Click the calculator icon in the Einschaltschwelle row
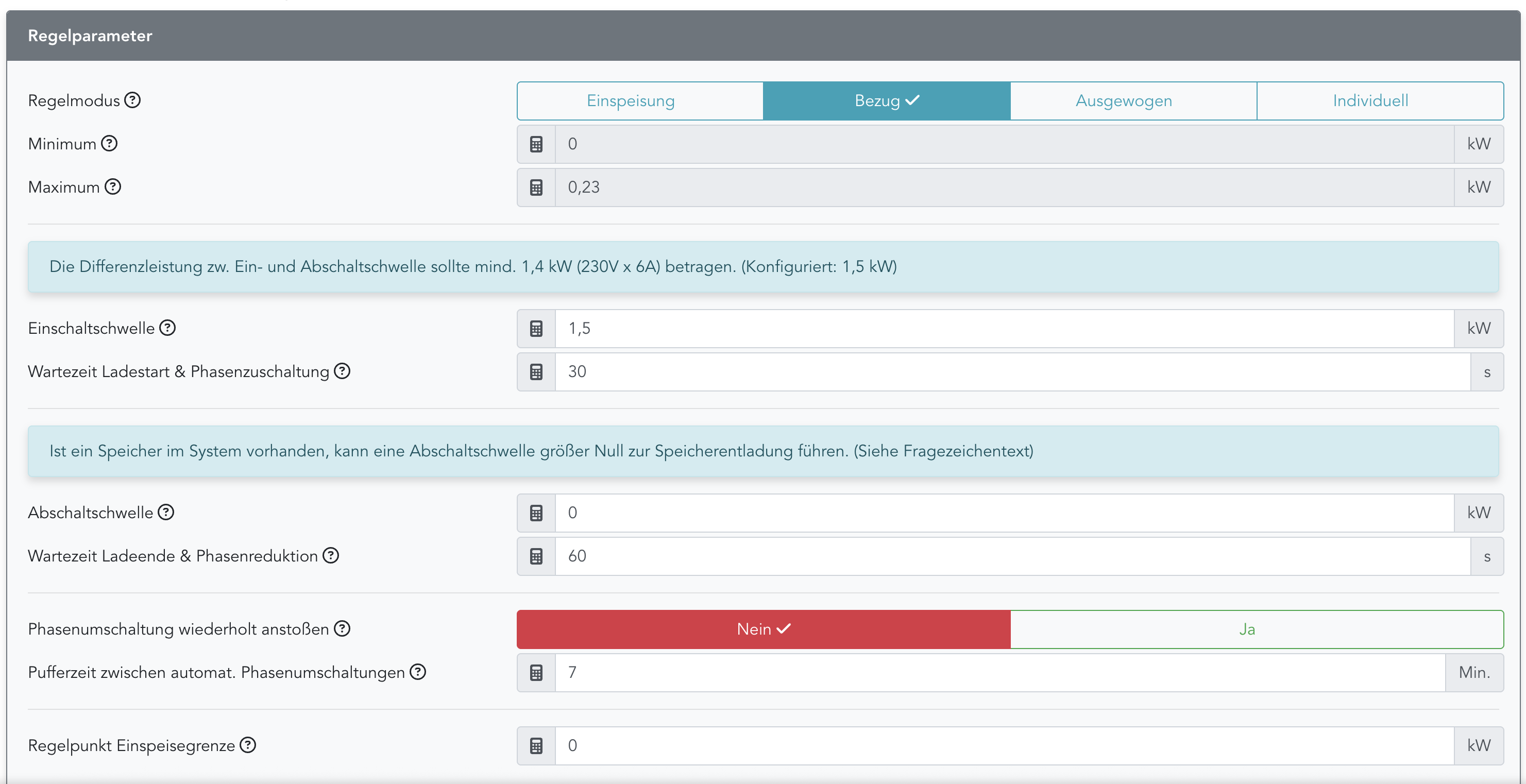 click(x=536, y=329)
